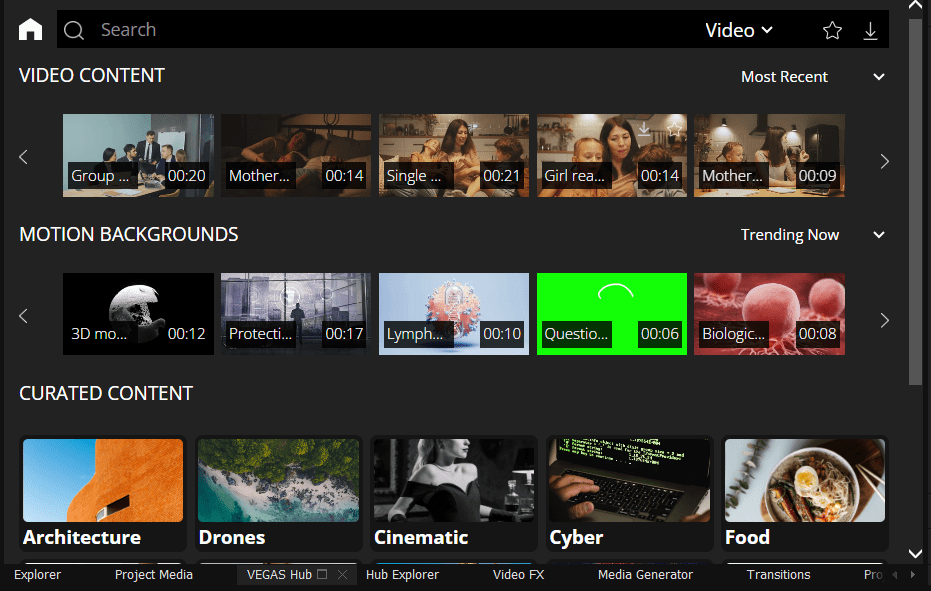
Task: Close the VEGAS Hub tab
Action: pyautogui.click(x=342, y=574)
